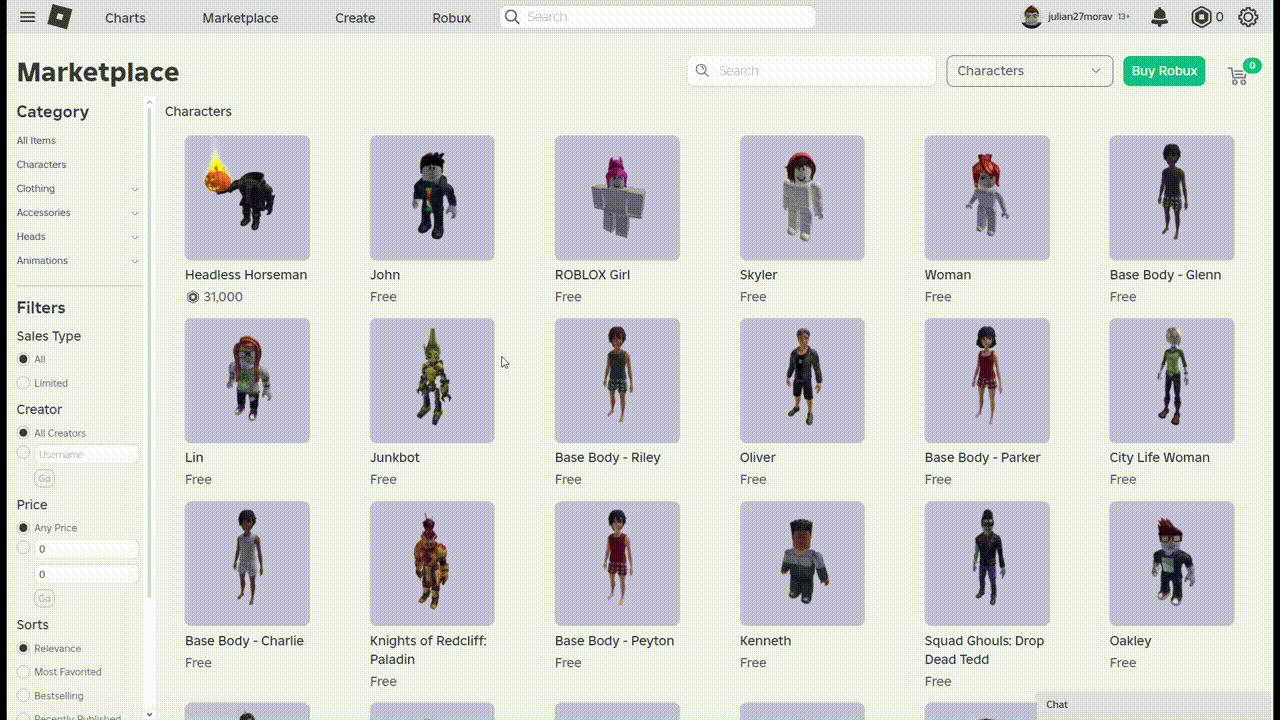Select Characters in the Category sidebar

coord(41,165)
